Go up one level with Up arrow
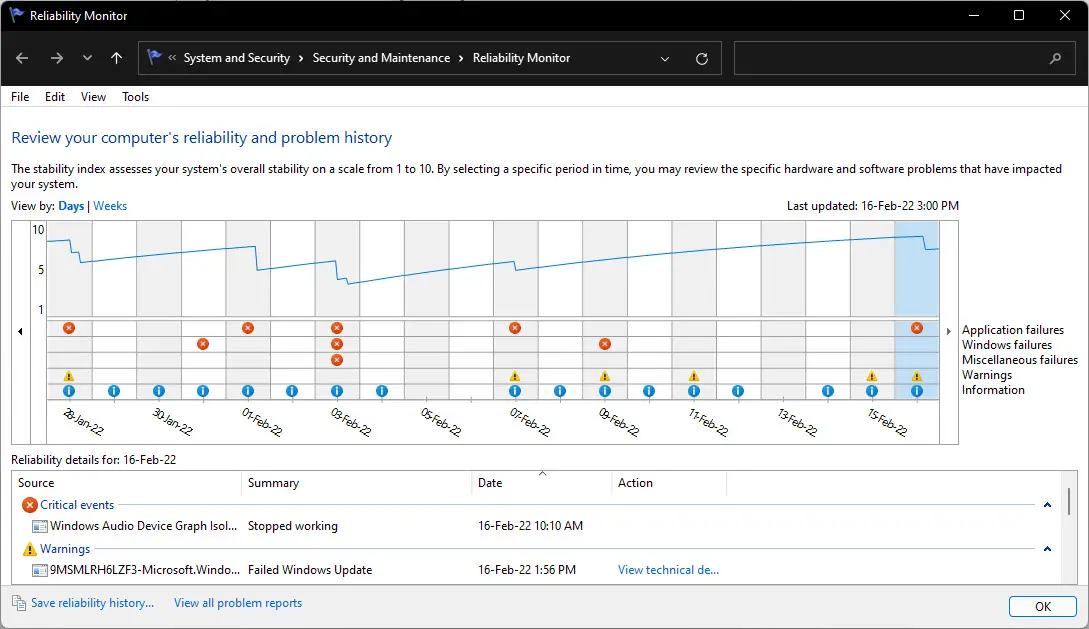The height and width of the screenshot is (629, 1089). pyautogui.click(x=116, y=58)
